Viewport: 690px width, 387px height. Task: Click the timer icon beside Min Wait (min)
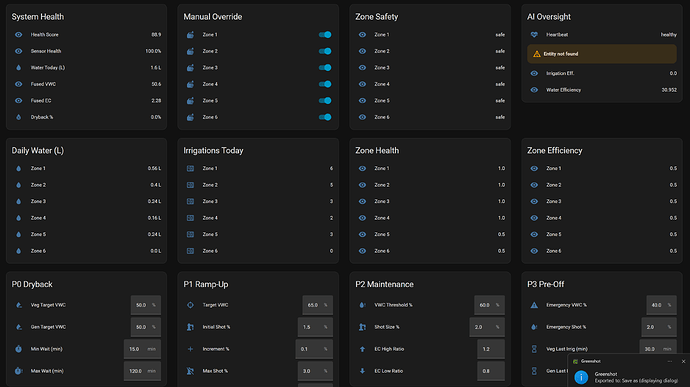click(18, 349)
